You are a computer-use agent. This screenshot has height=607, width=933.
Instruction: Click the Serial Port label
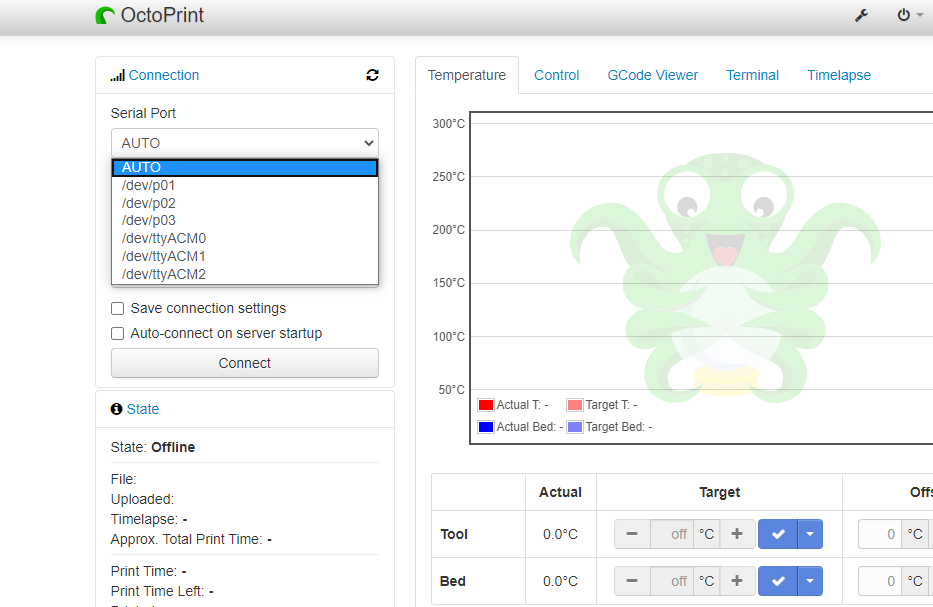pyautogui.click(x=143, y=113)
